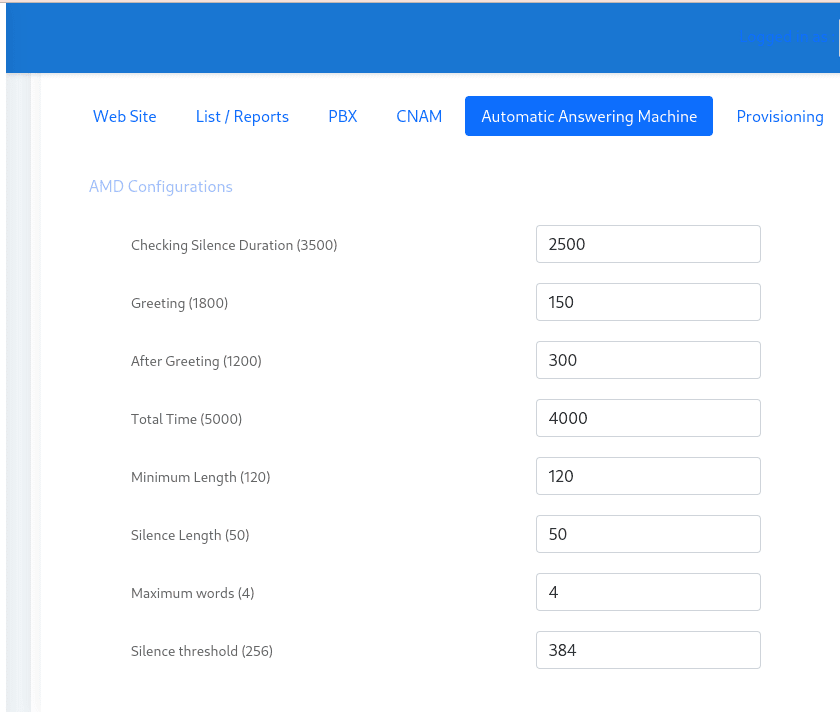Screen dimensions: 840x712
Task: Click the Automatic Answering Machine tab
Action: click(x=589, y=116)
